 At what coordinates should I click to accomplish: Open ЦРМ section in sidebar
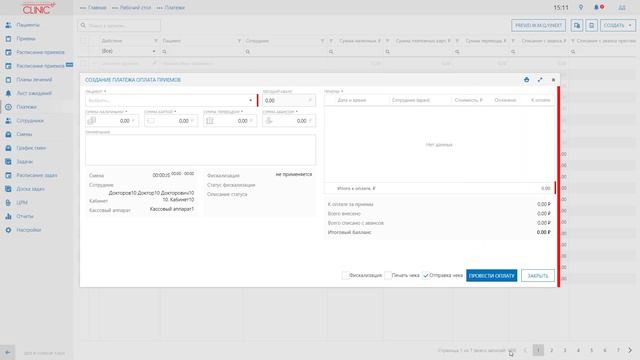point(22,202)
